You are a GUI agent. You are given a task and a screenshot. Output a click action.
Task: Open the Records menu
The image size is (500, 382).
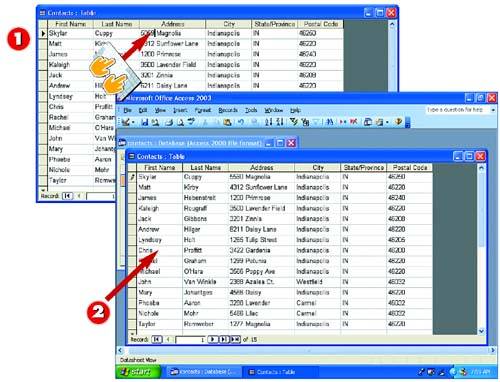coord(228,110)
